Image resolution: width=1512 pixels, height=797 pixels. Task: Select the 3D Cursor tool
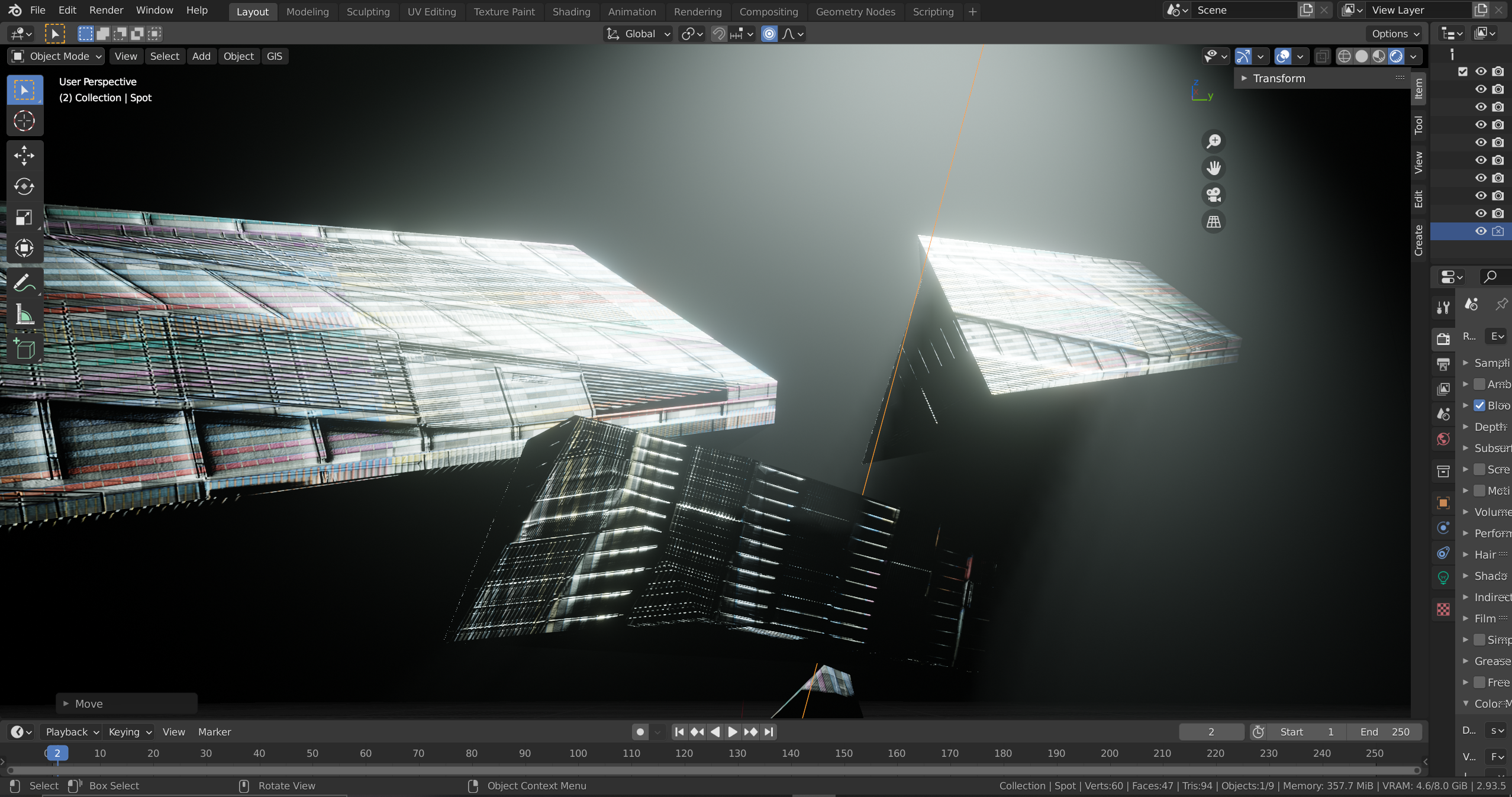(24, 121)
